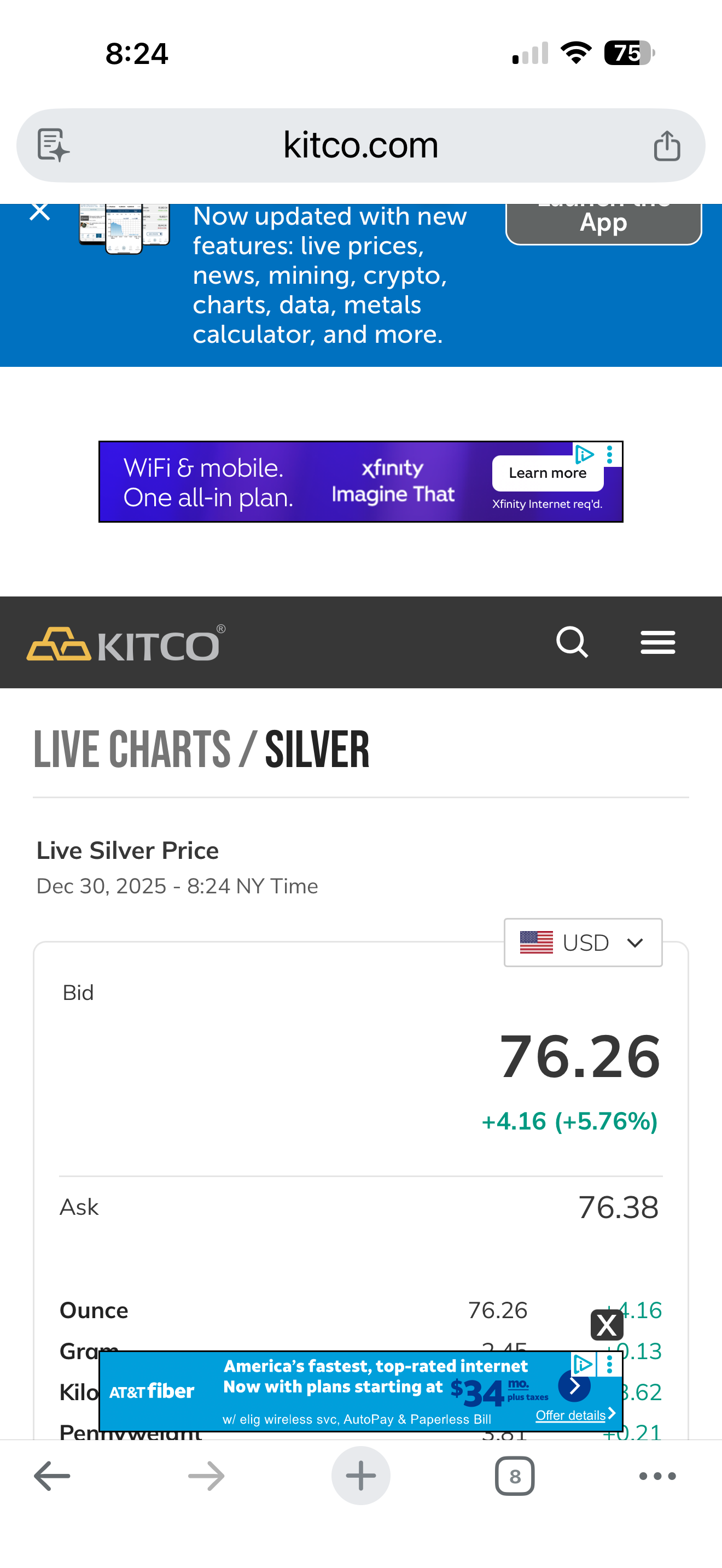Open the Kitco search magnifier
The height and width of the screenshot is (1568, 722).
pos(572,642)
